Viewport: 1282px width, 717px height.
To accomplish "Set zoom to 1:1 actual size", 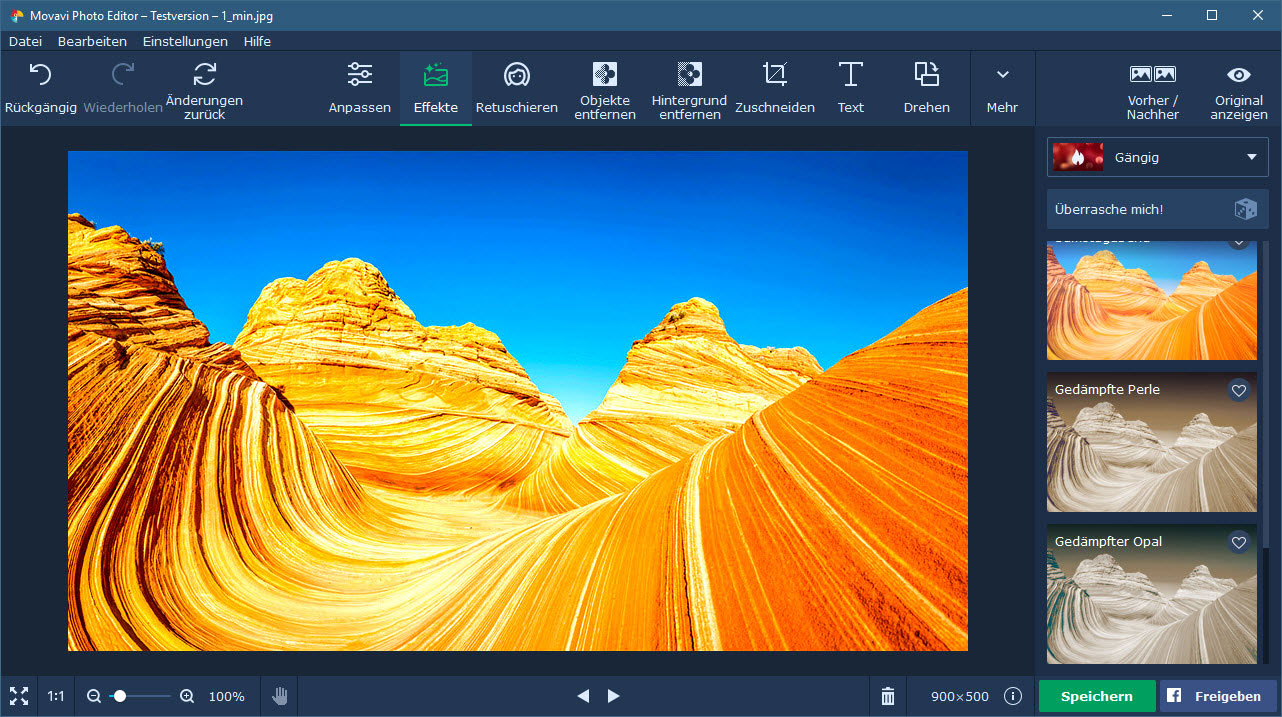I will 56,696.
